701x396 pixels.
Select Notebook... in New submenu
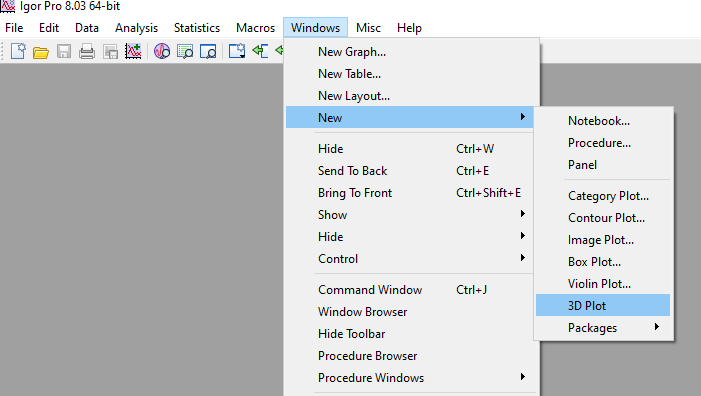(603, 121)
